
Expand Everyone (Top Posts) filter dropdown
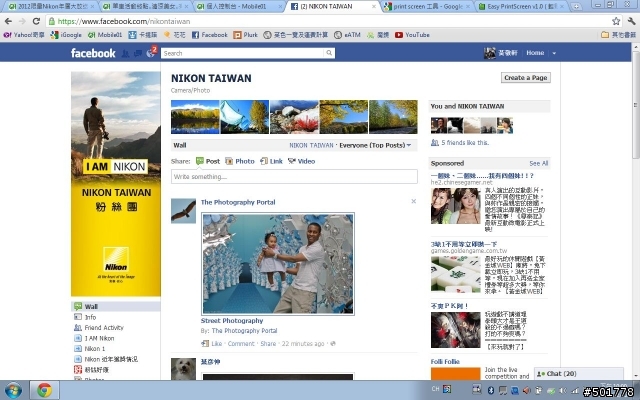tap(375, 145)
